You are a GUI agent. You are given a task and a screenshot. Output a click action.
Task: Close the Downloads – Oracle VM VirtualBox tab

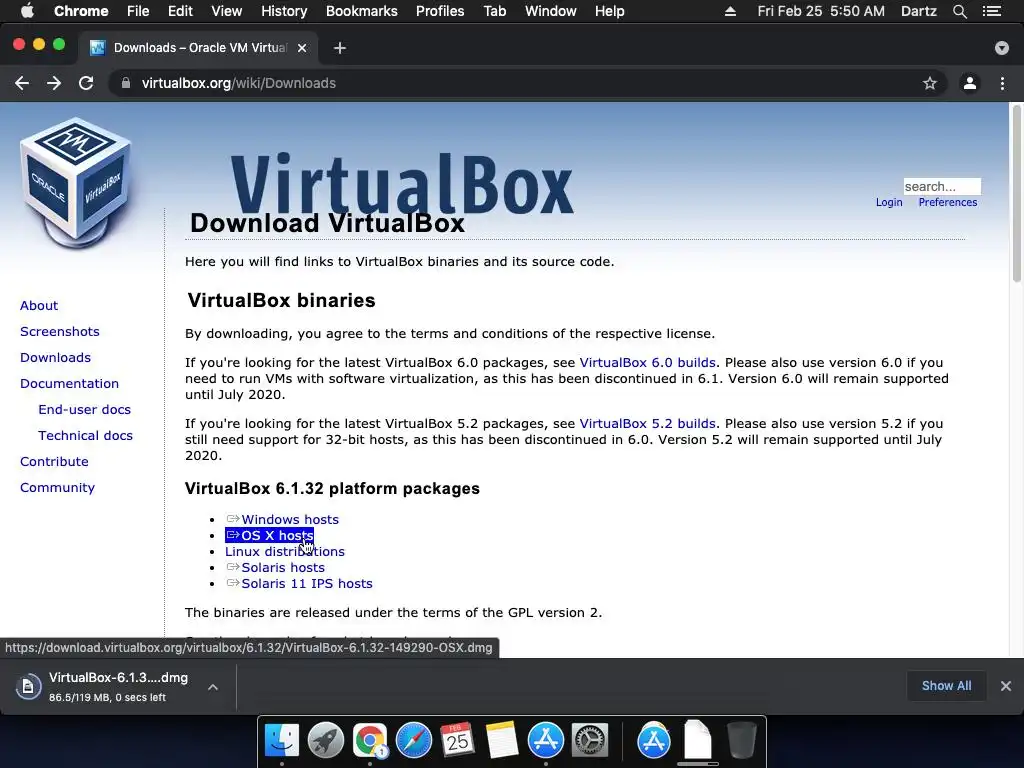click(302, 48)
